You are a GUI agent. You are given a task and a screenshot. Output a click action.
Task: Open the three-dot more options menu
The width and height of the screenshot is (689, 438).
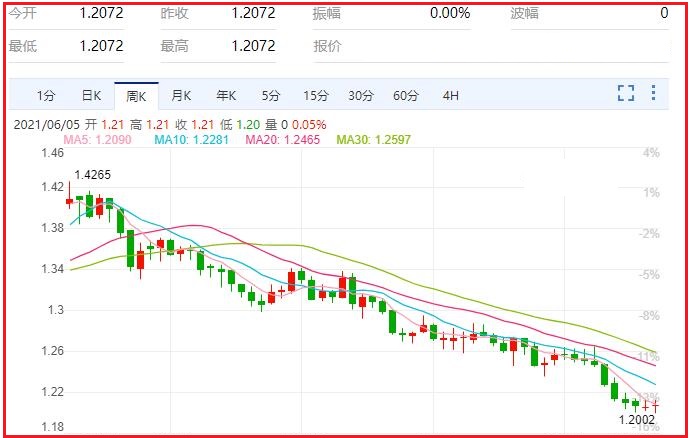(x=653, y=93)
